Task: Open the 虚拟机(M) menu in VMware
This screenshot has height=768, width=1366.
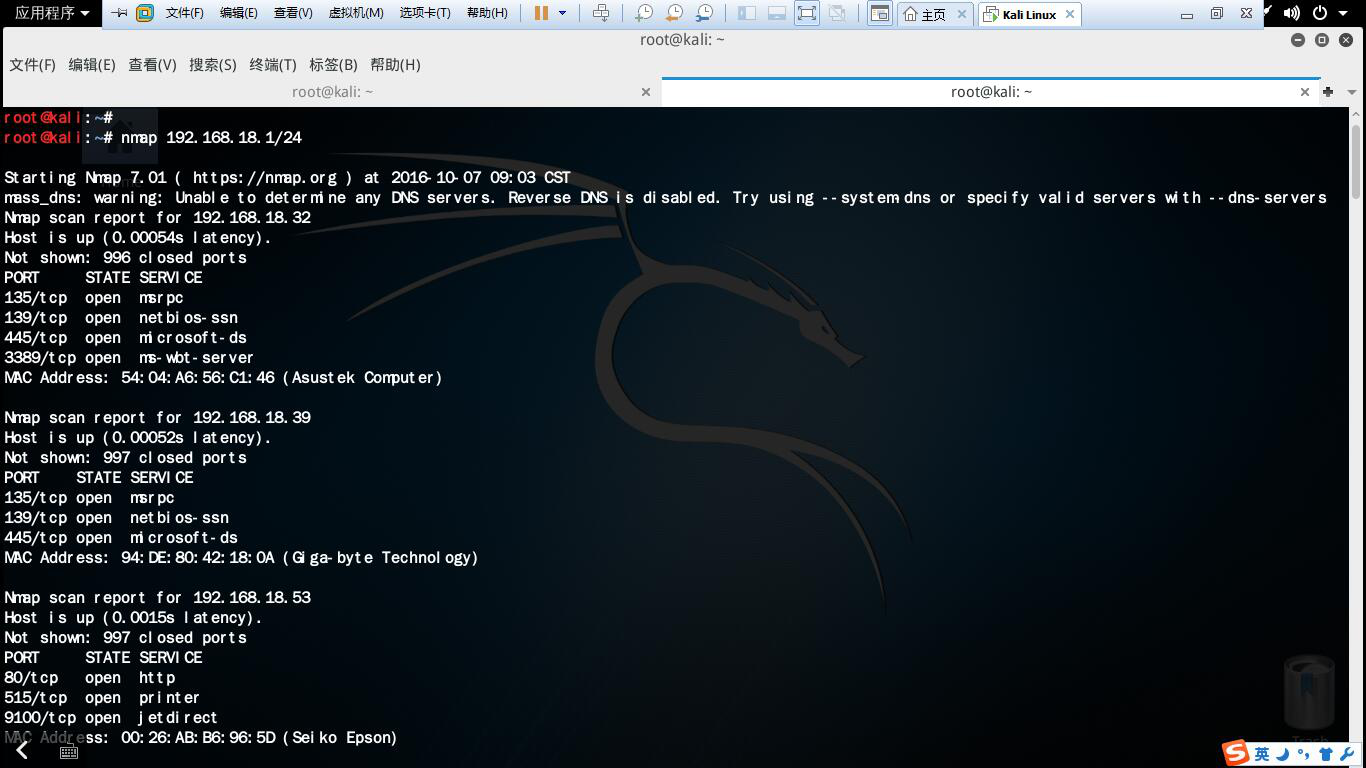Action: 356,13
